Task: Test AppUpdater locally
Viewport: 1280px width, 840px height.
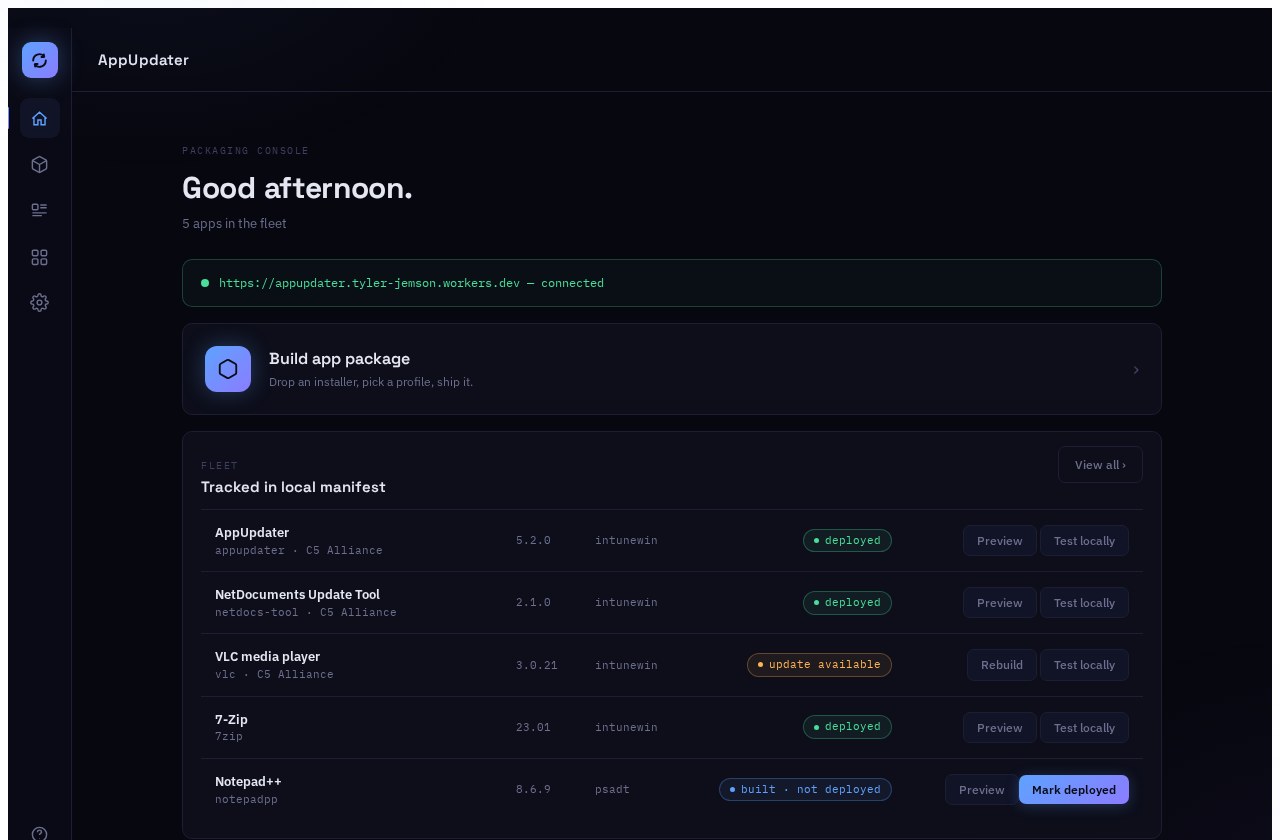Action: pyautogui.click(x=1084, y=541)
